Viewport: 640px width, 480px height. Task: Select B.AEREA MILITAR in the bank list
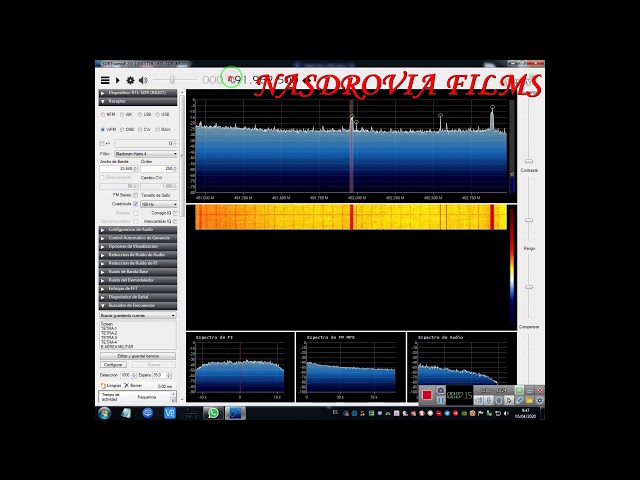click(117, 347)
